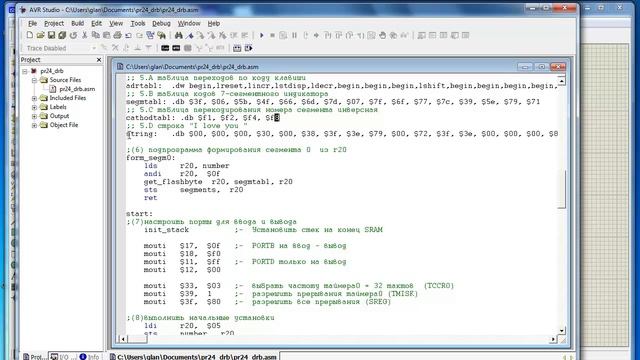640x360 pixels.
Task: Click the Open File folder icon
Action: pos(40,36)
